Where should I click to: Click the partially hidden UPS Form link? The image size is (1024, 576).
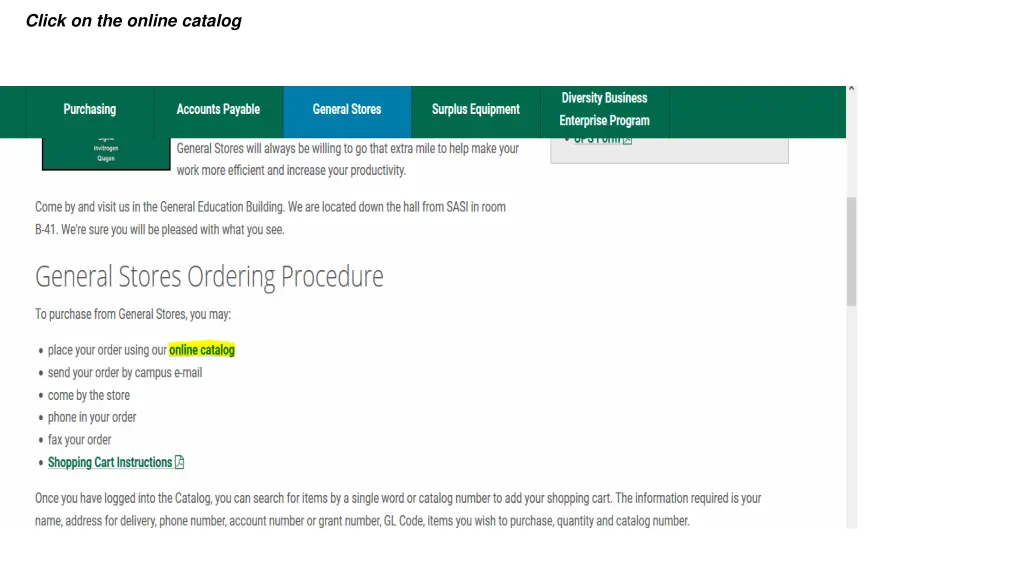pos(597,140)
